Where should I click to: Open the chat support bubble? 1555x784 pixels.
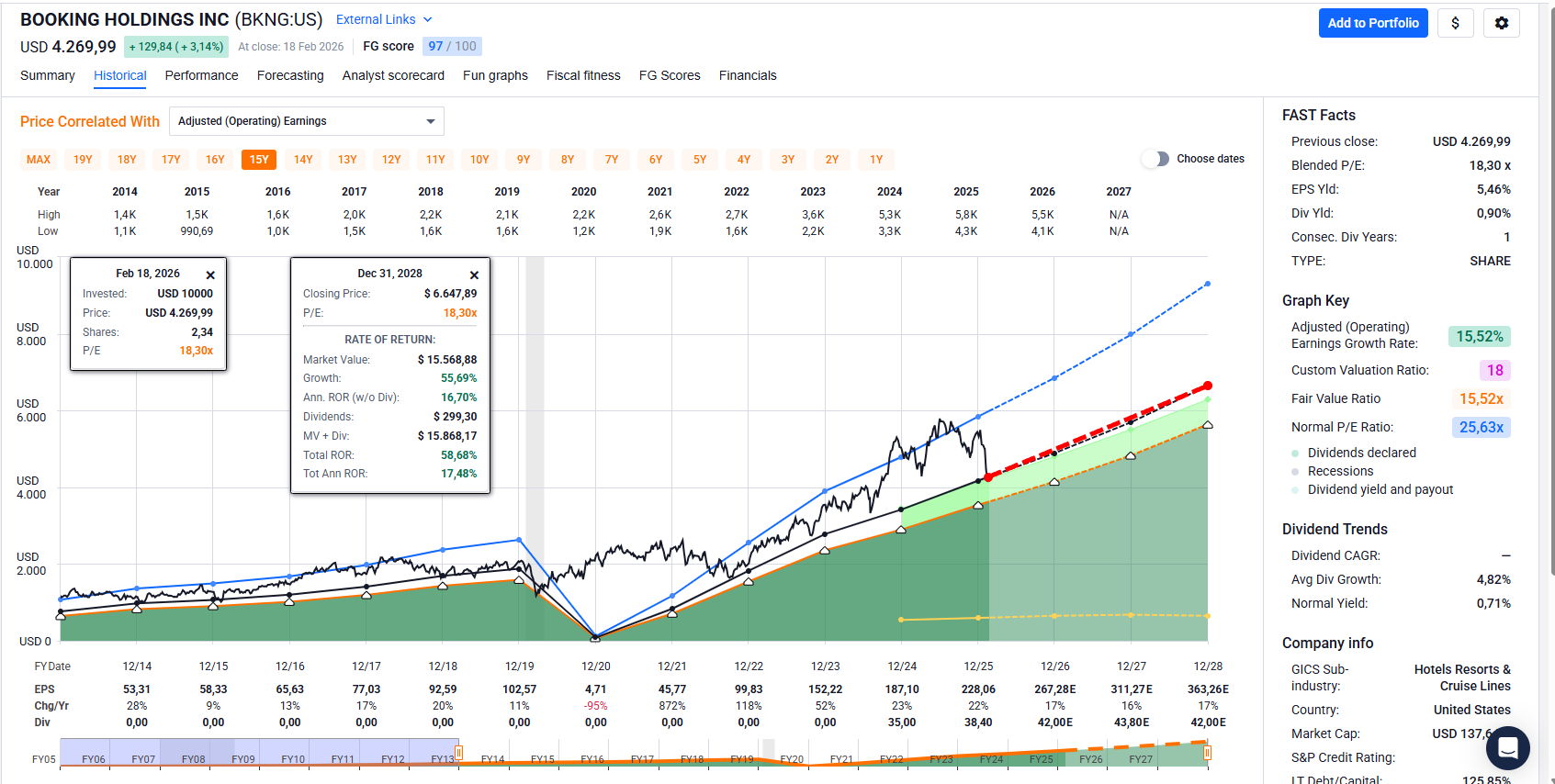[x=1507, y=748]
